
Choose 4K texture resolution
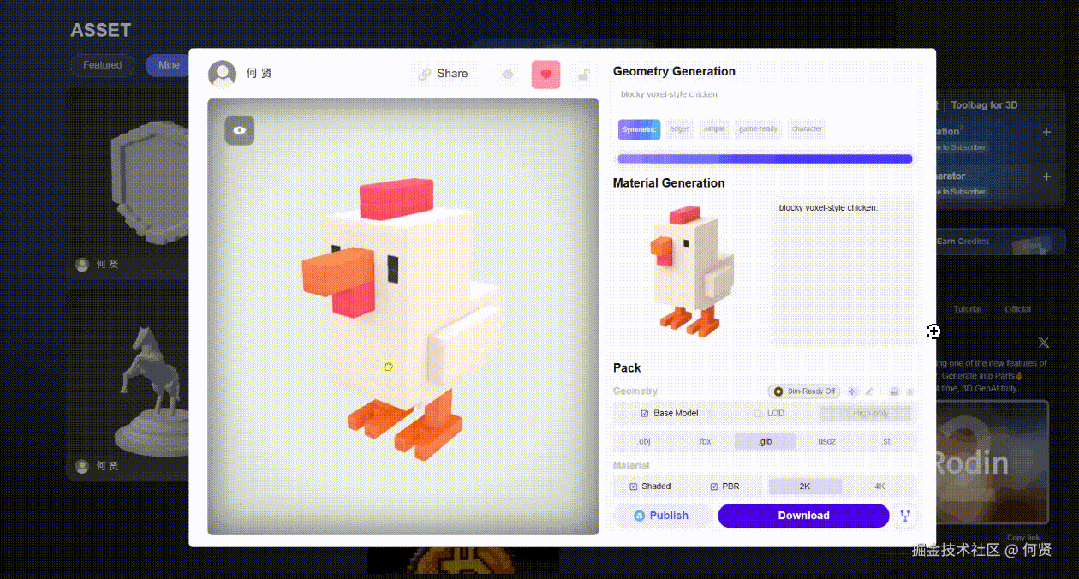[x=879, y=487]
